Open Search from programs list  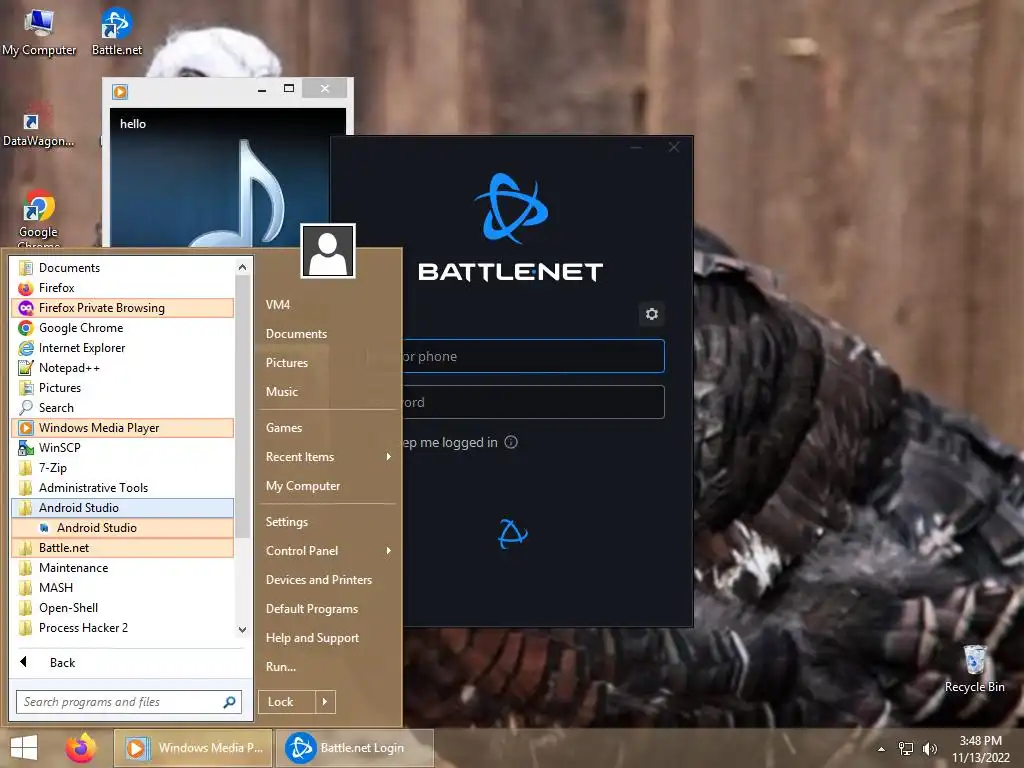(123, 408)
